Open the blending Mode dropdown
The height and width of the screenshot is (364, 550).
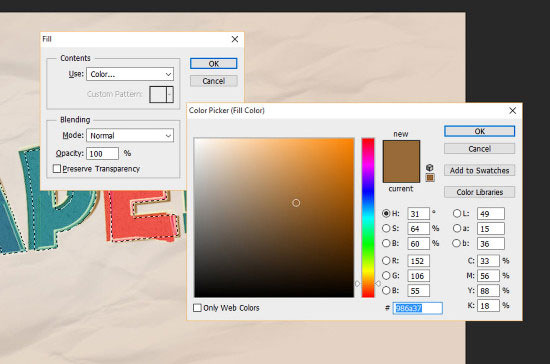click(x=130, y=135)
